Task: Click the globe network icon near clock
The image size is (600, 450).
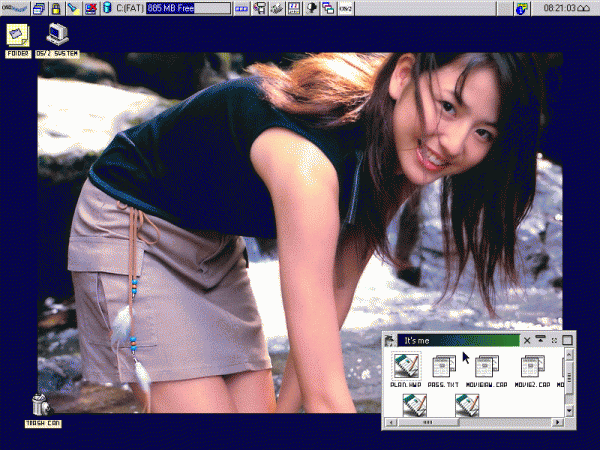Action: point(522,8)
